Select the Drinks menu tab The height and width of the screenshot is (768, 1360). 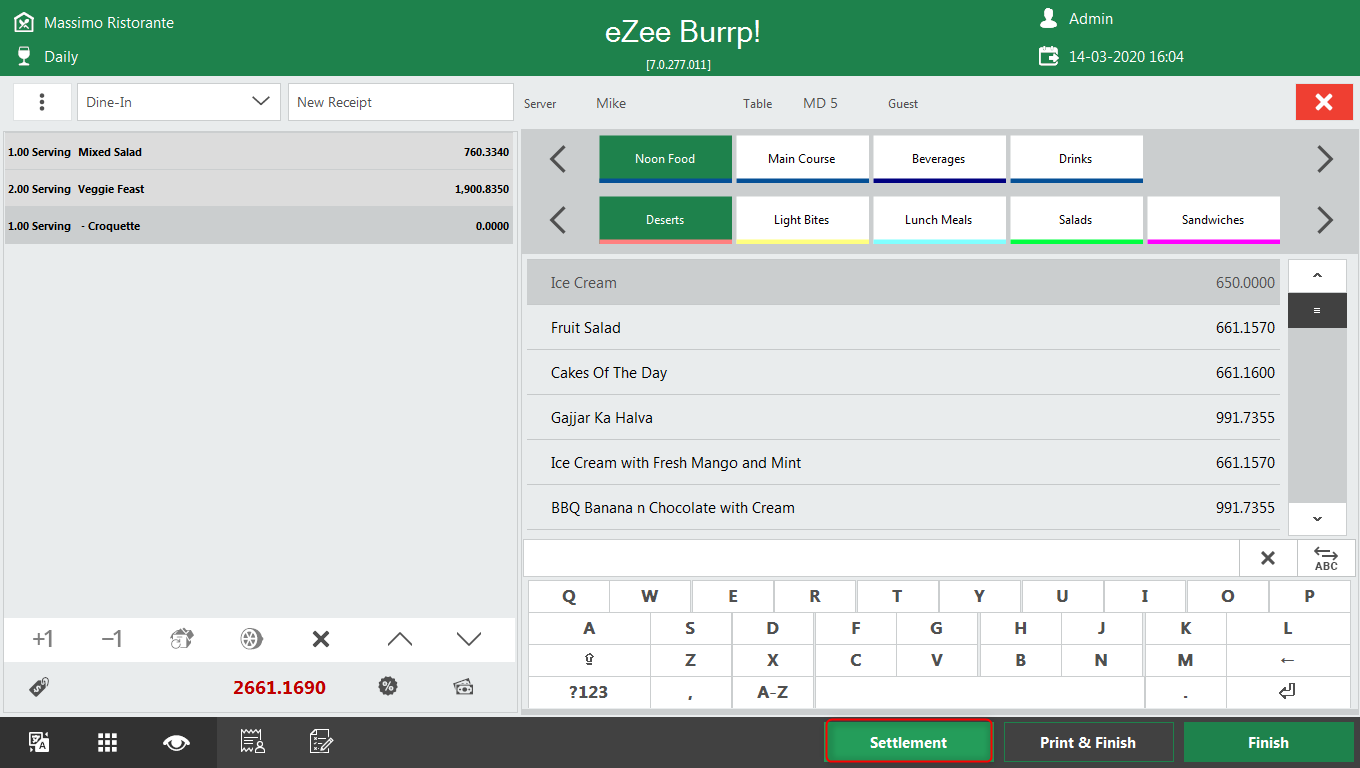1076,159
